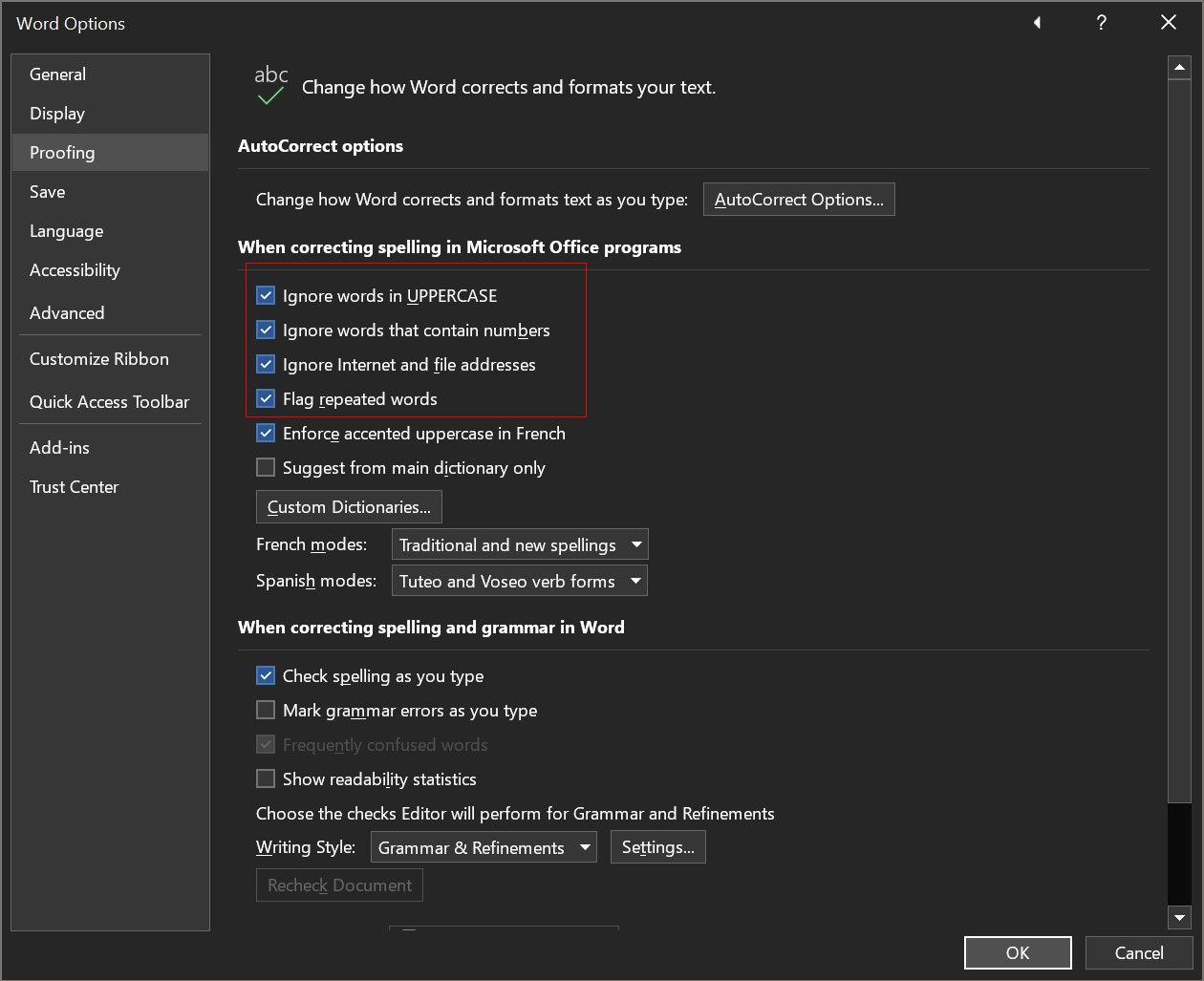Click the Custom Dictionaries button
Image resolution: width=1204 pixels, height=981 pixels.
pyautogui.click(x=349, y=507)
